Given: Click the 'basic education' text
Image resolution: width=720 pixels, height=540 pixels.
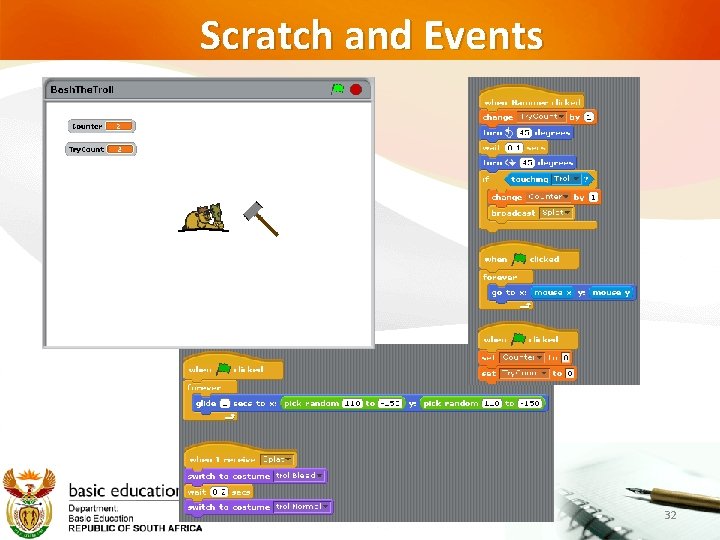Looking at the screenshot, I should pyautogui.click(x=124, y=490).
